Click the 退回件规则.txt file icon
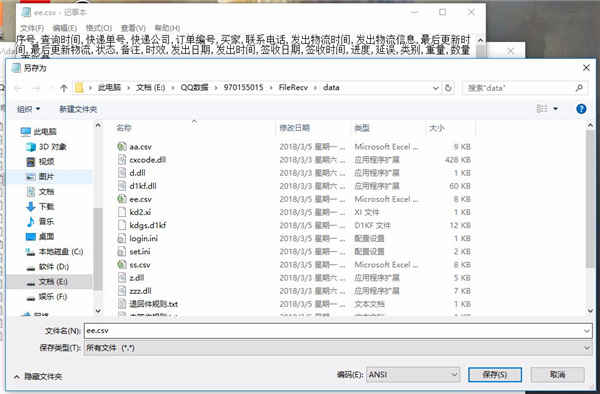Viewport: 600px width, 394px height. [x=122, y=304]
